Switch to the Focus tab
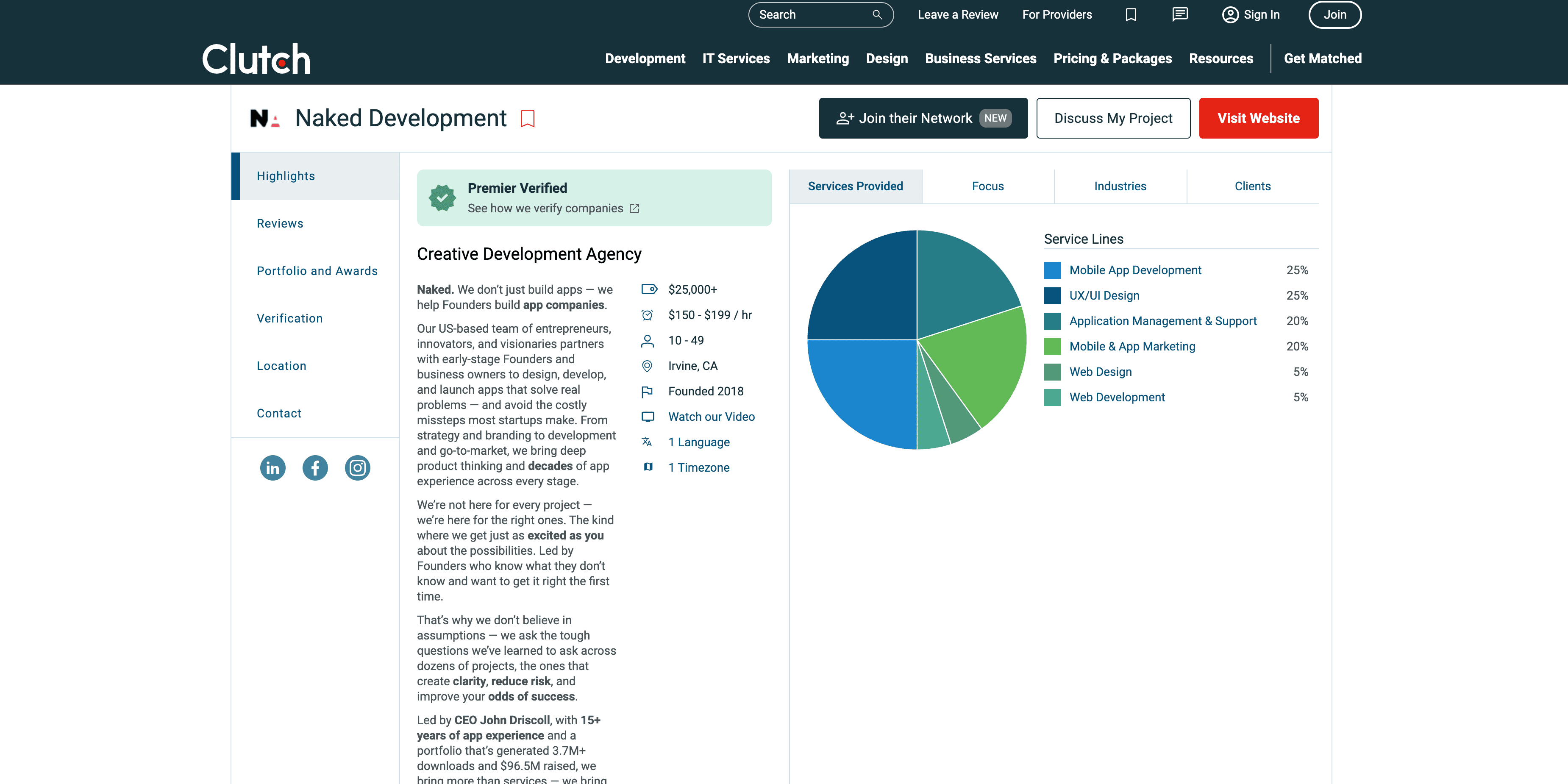1568x784 pixels. pyautogui.click(x=987, y=186)
